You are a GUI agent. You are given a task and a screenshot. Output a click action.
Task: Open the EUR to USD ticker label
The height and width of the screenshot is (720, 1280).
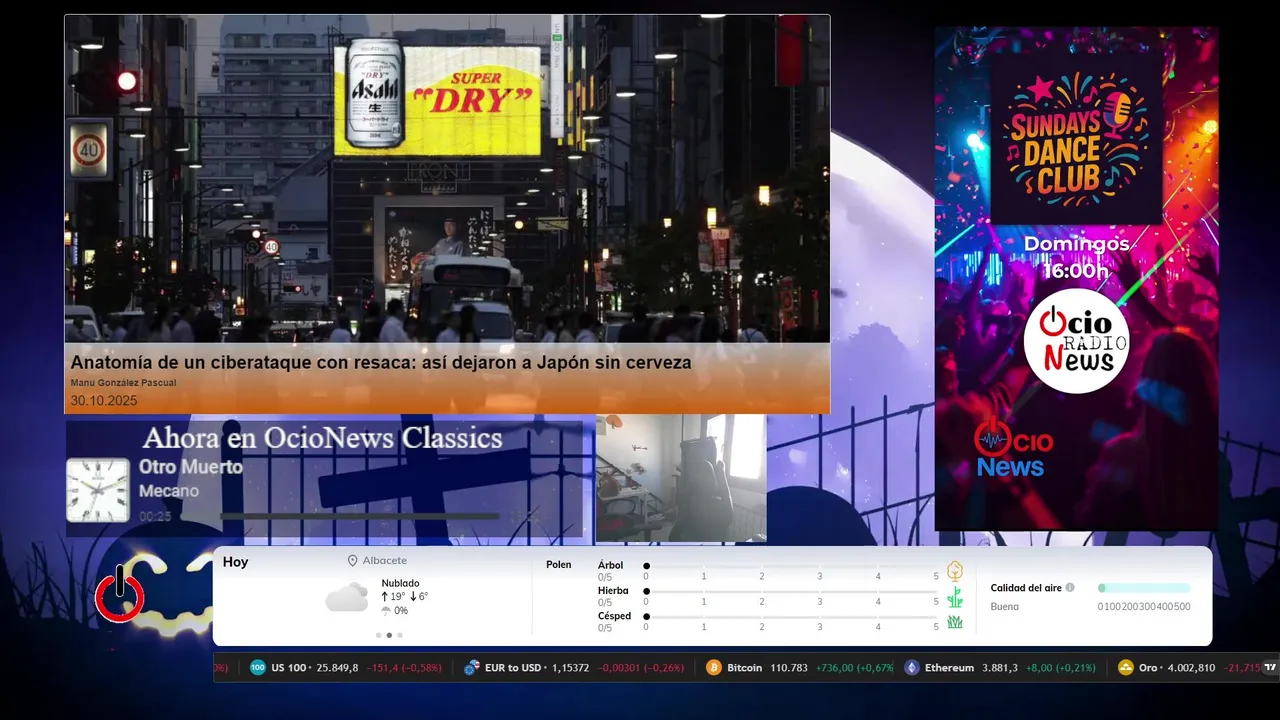[512, 667]
